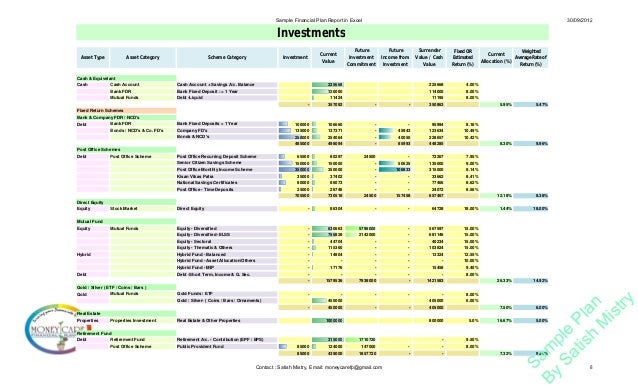Select the Direct Equity scheme category cell
Screen dimensions: 638x388
(227, 209)
